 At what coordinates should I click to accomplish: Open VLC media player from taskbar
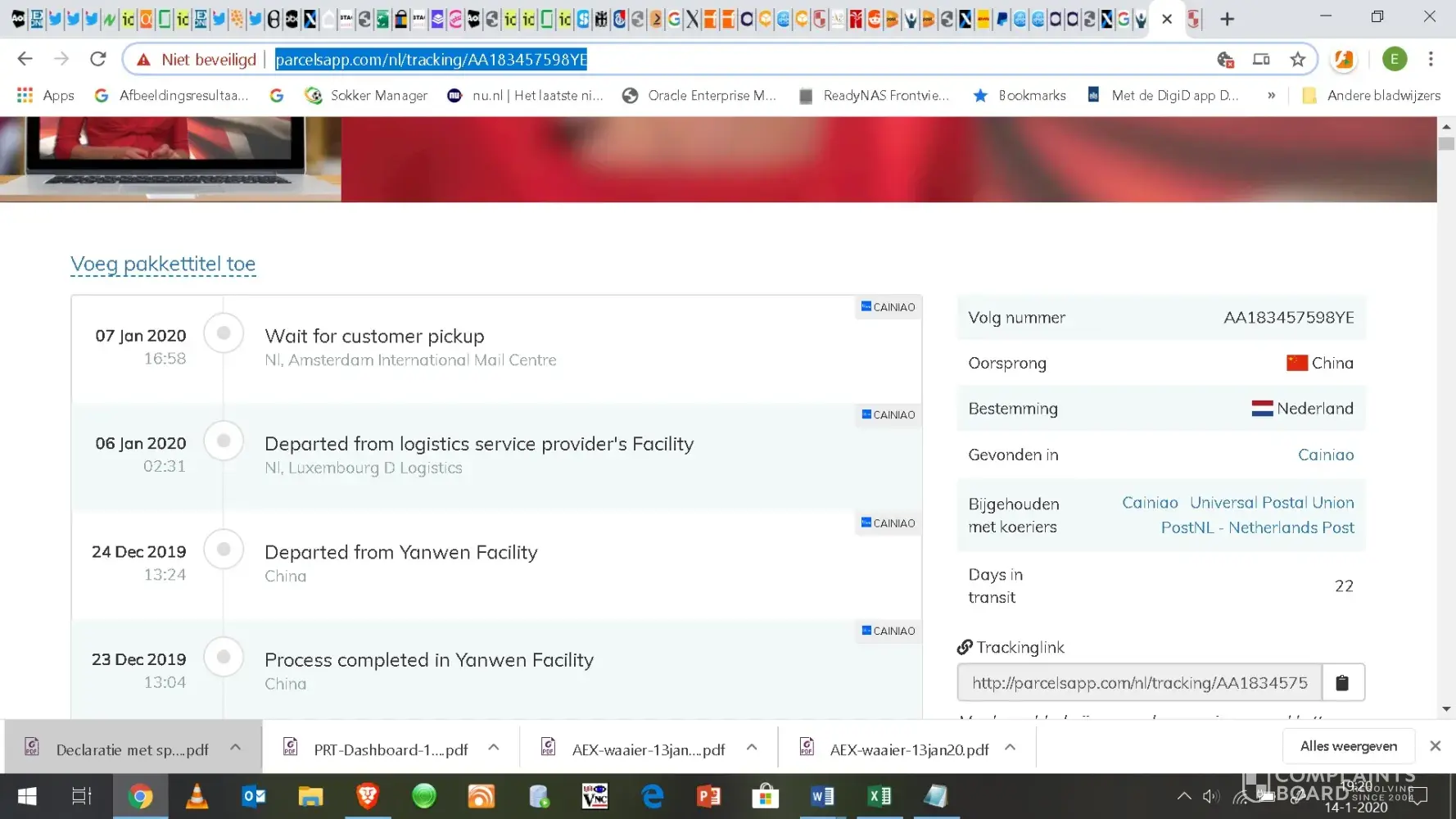[x=197, y=796]
